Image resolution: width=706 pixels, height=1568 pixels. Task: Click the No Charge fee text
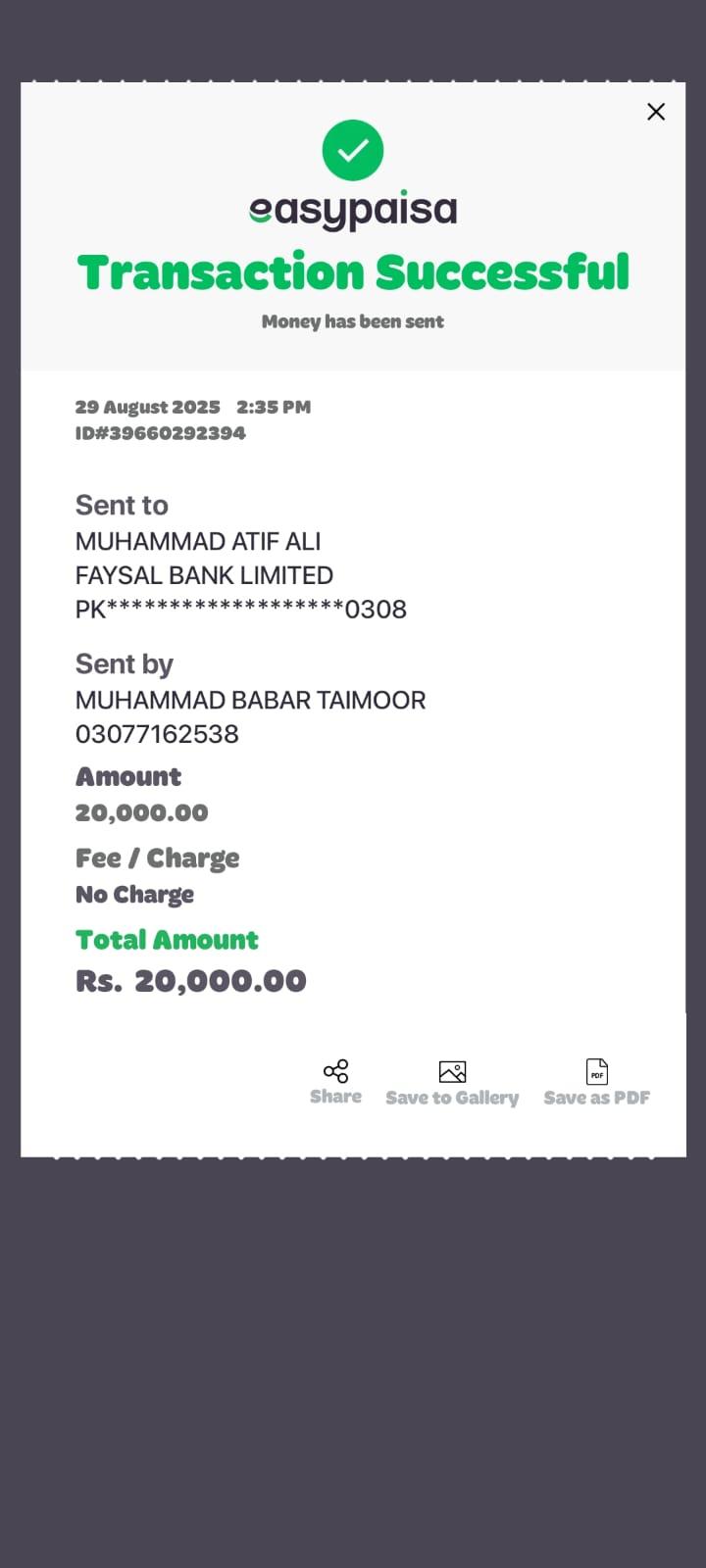135,895
